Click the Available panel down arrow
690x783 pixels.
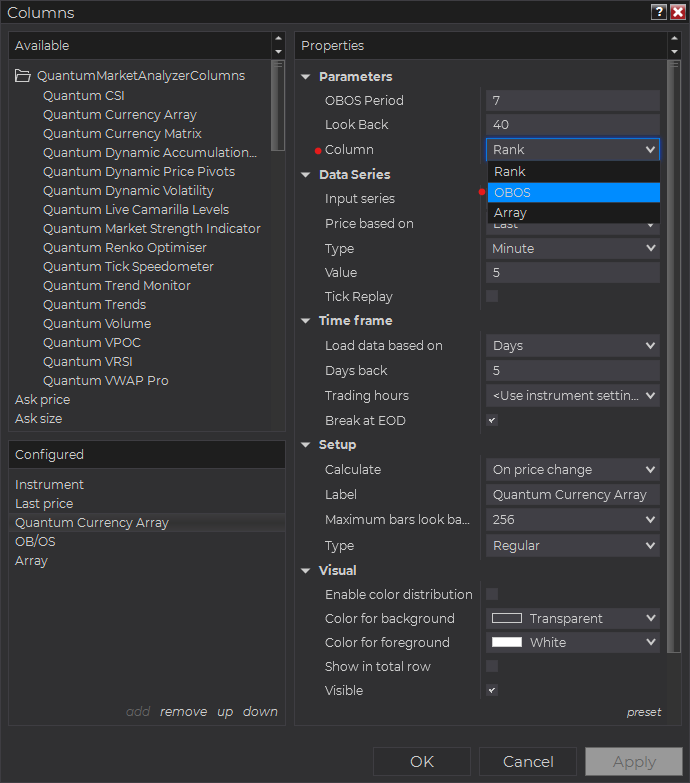[x=278, y=52]
